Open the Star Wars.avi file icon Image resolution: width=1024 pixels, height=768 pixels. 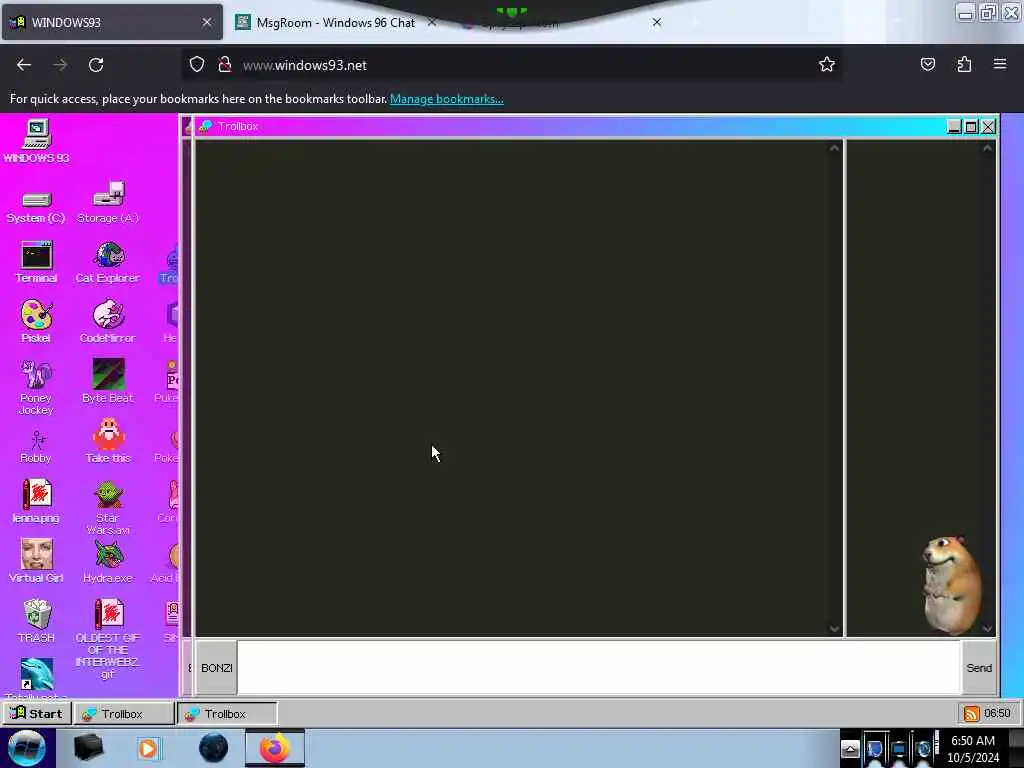click(x=108, y=508)
